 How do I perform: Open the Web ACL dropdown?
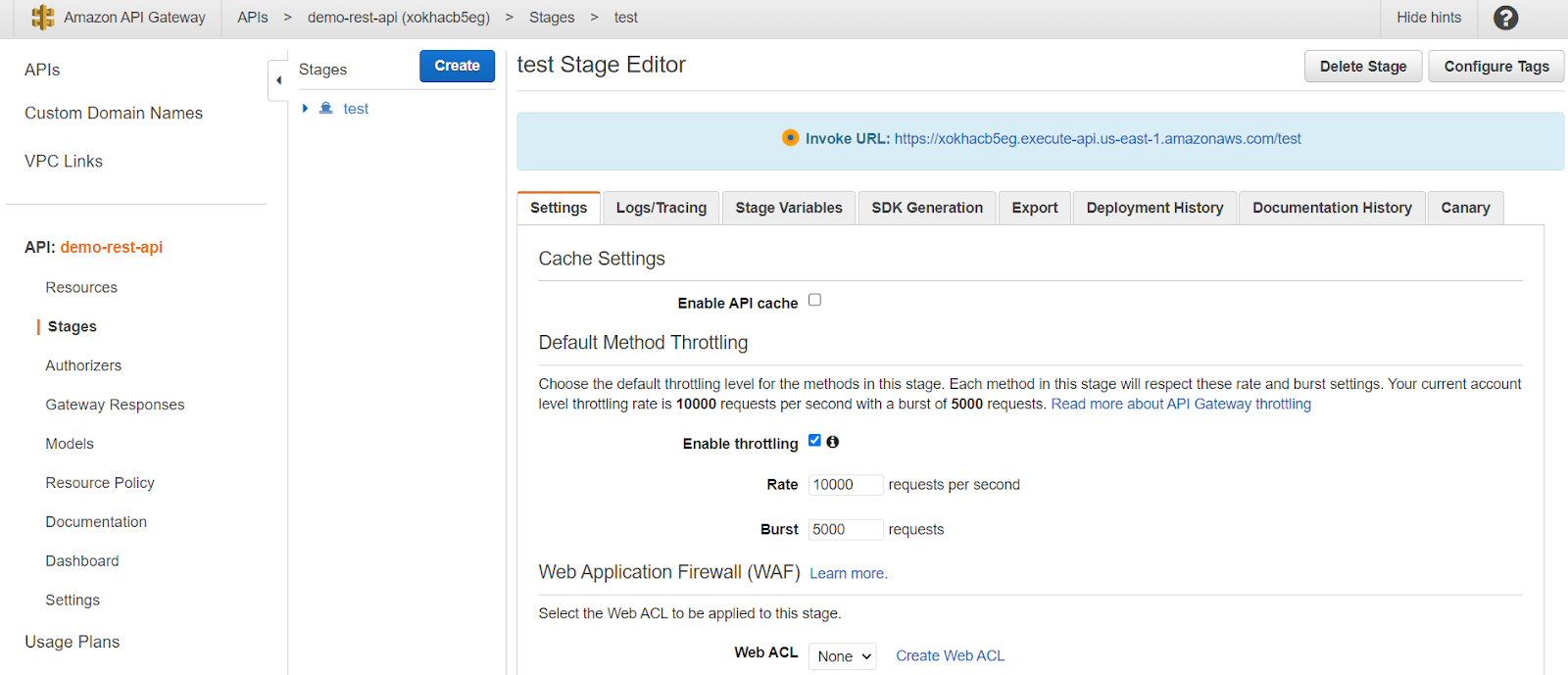point(843,656)
